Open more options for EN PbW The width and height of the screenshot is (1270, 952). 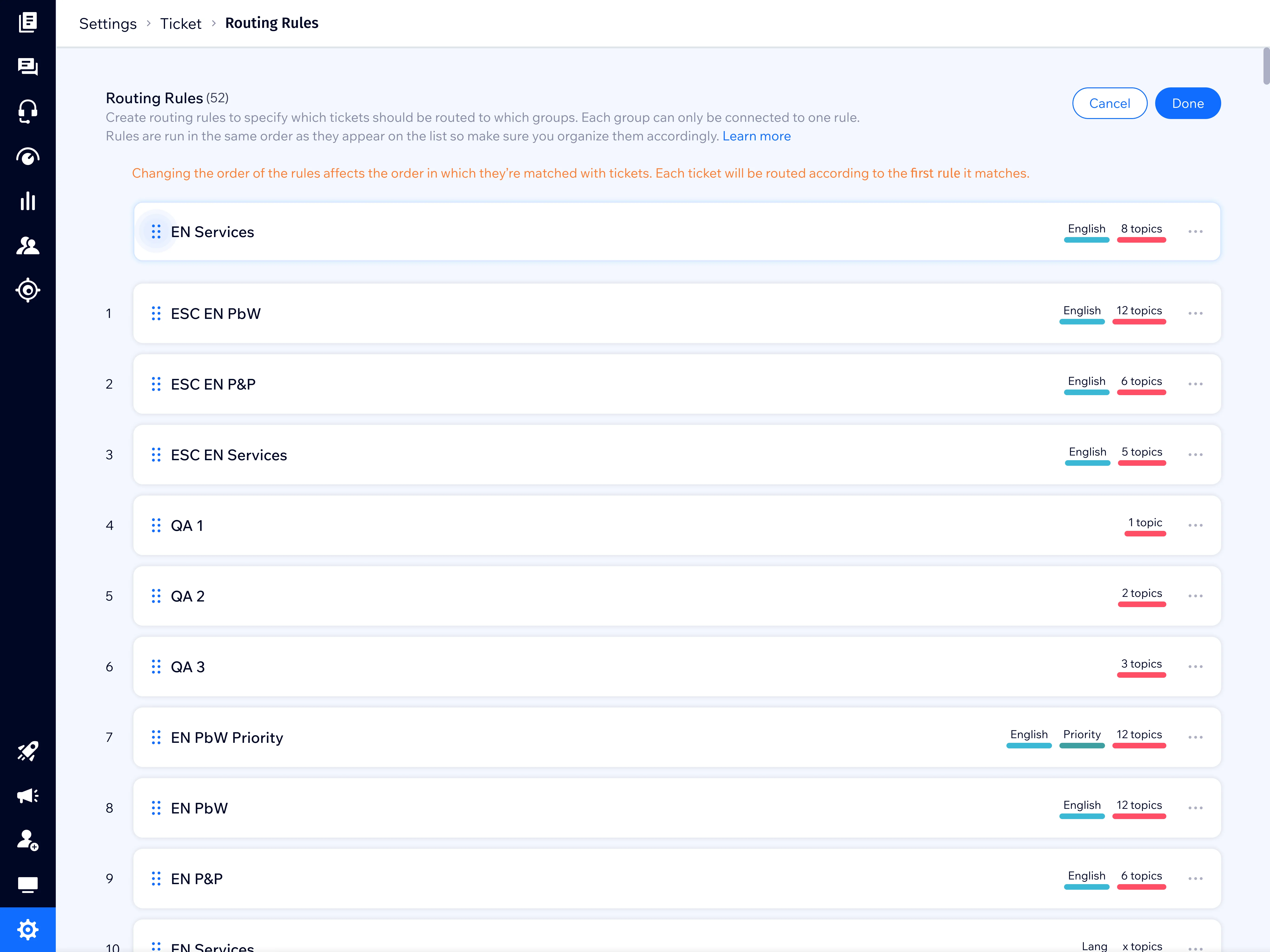coord(1195,808)
